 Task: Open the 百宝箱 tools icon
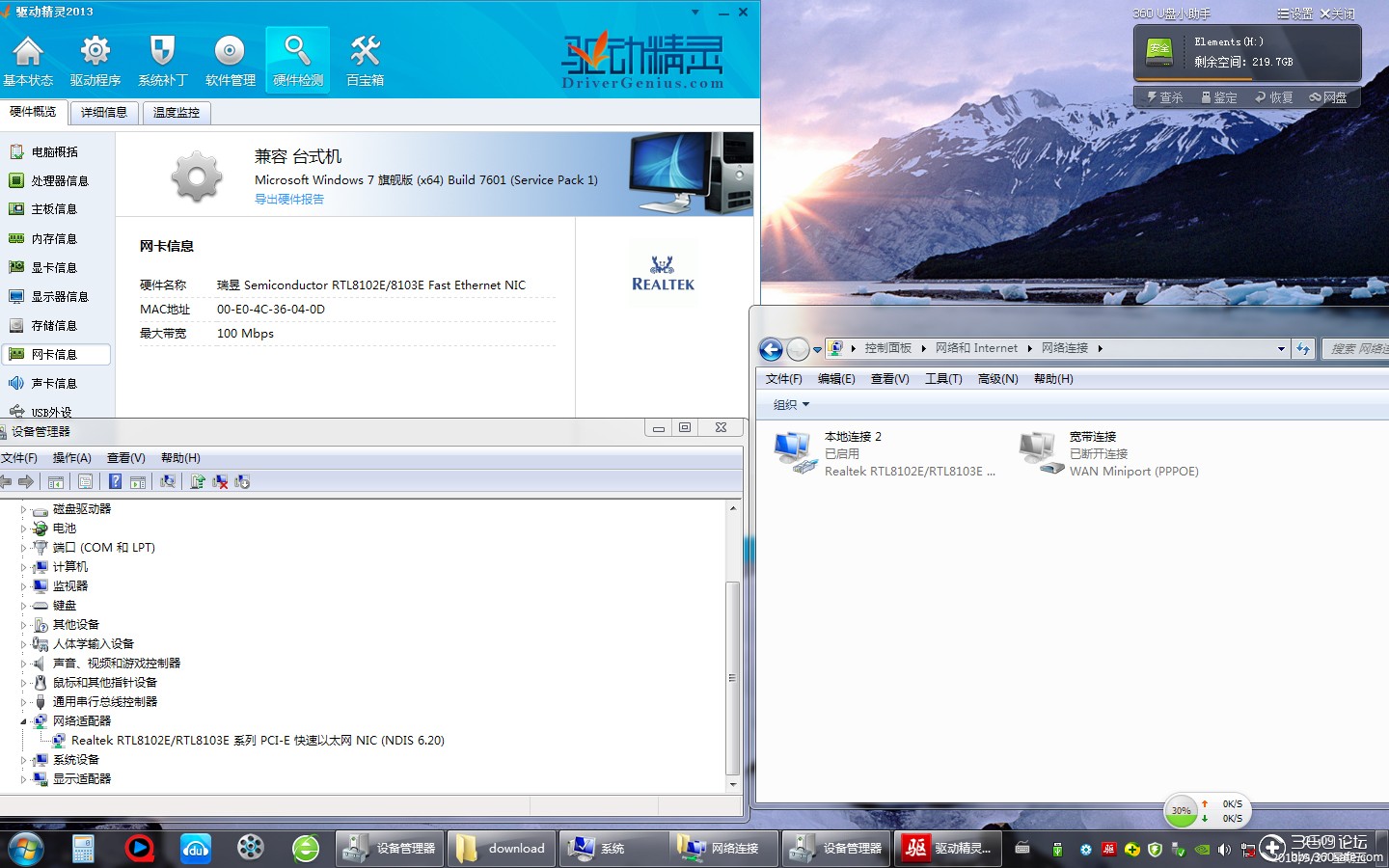tap(365, 60)
